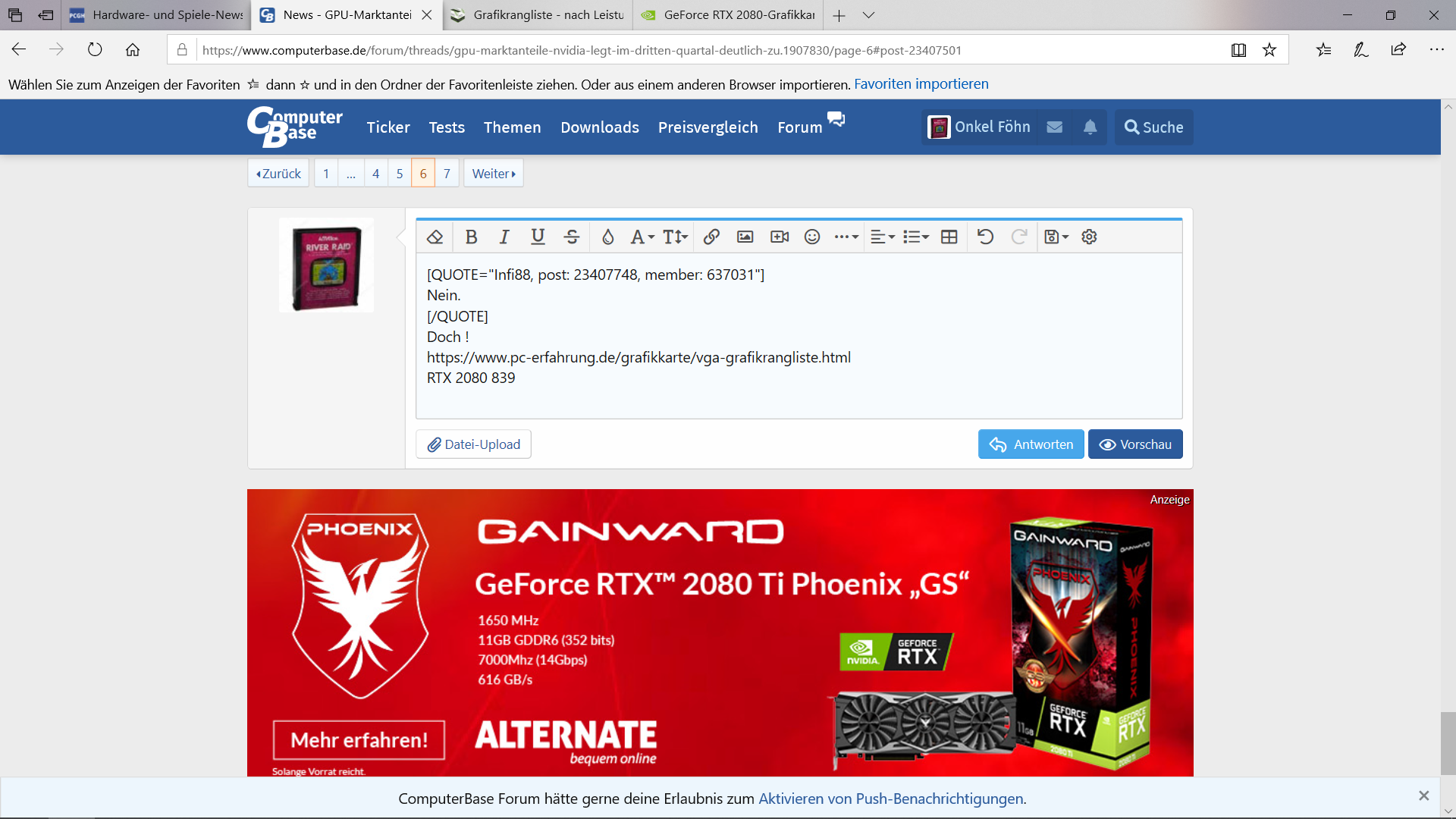The height and width of the screenshot is (819, 1456).
Task: Click the Mehr erfahren! ad button
Action: 359,739
